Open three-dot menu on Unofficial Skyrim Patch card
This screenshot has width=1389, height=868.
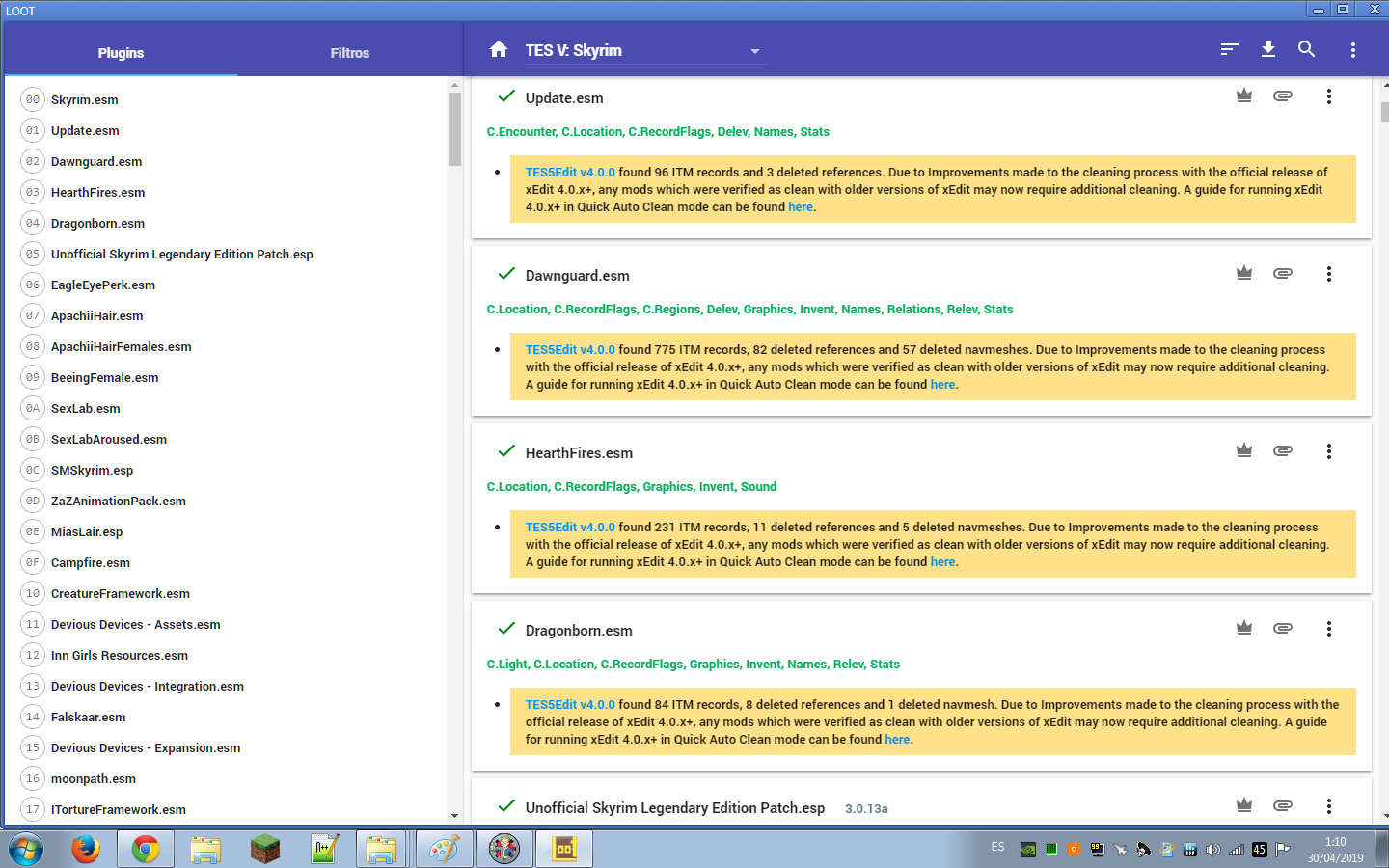pos(1329,806)
